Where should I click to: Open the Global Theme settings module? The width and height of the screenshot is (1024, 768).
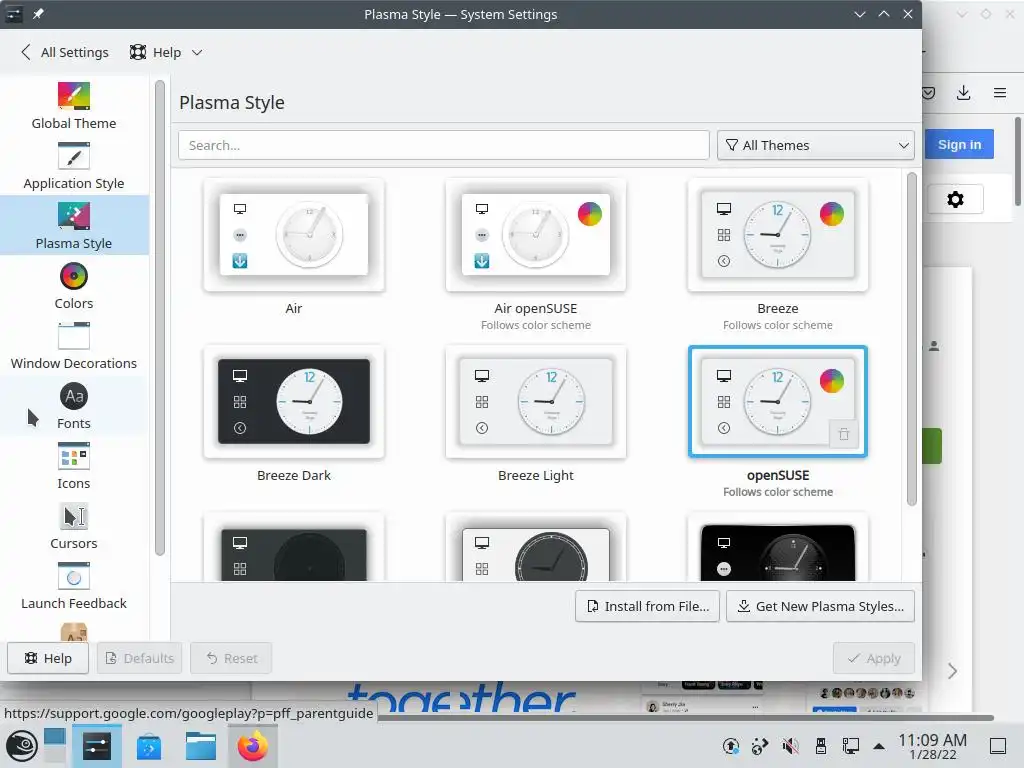click(74, 105)
